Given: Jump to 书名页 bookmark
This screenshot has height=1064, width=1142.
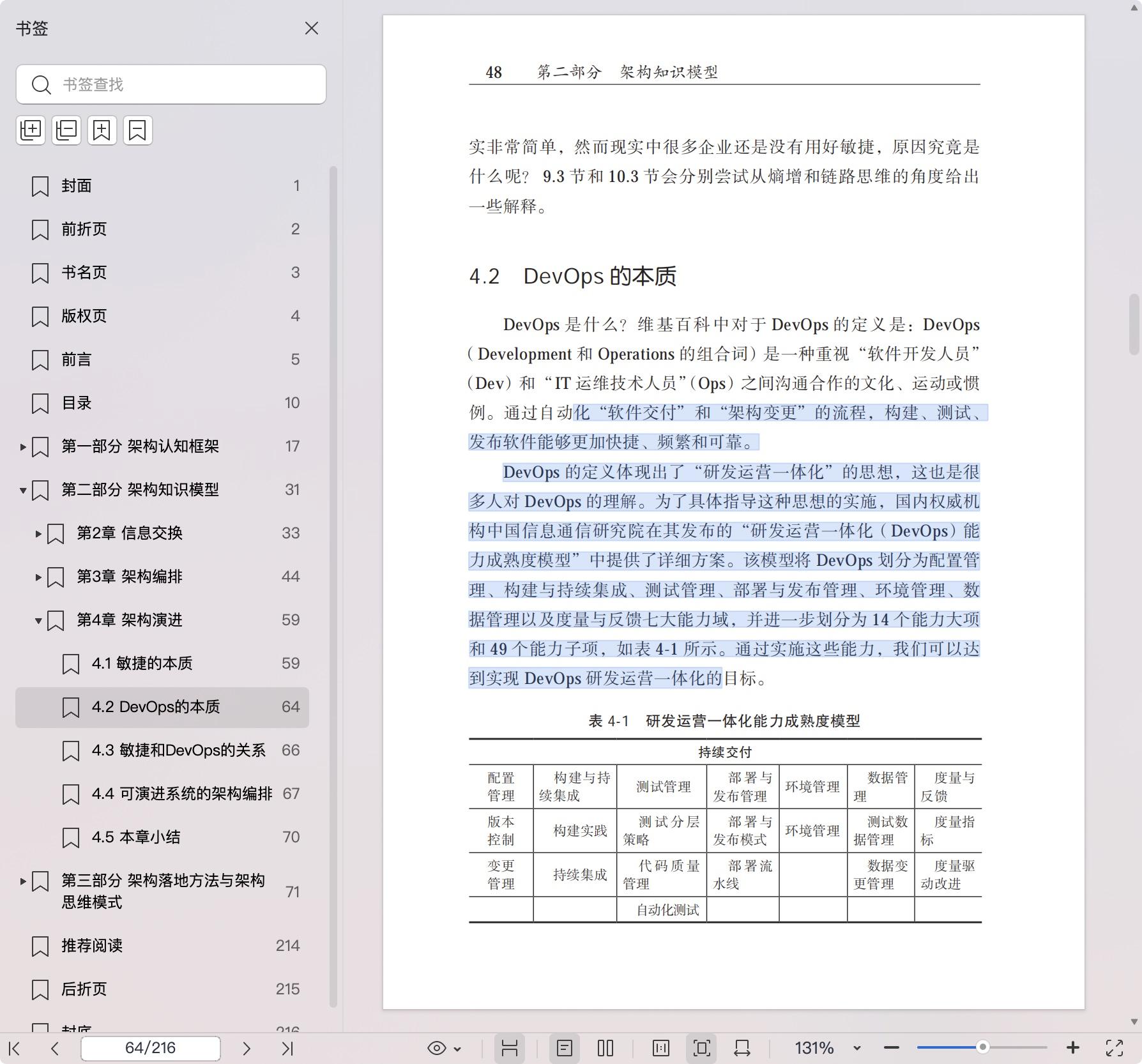Looking at the screenshot, I should click(162, 273).
